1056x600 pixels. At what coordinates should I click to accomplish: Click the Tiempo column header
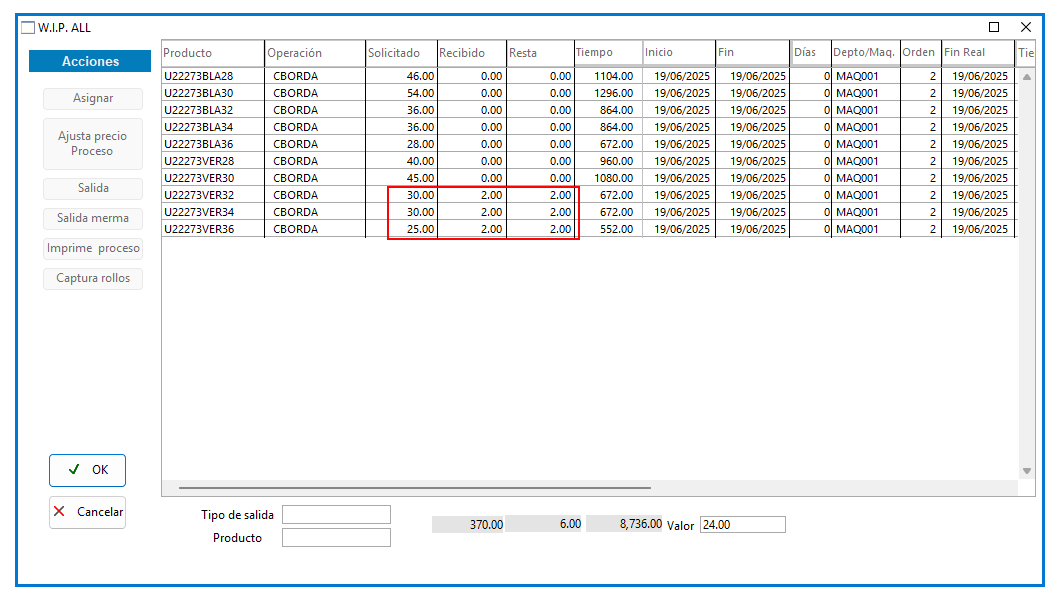click(609, 53)
